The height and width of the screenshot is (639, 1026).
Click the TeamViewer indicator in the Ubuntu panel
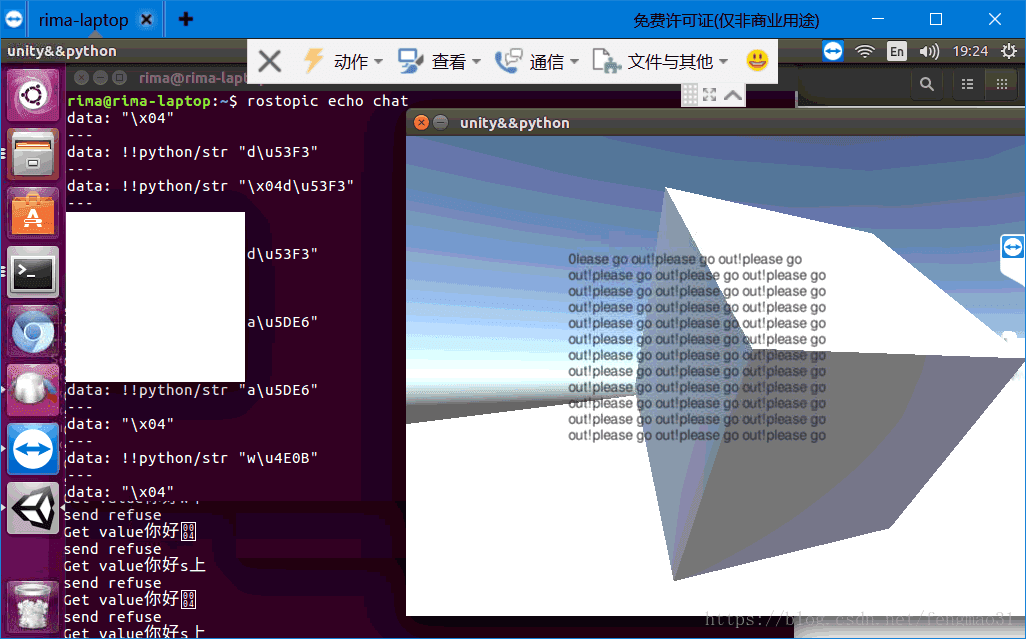tap(832, 51)
